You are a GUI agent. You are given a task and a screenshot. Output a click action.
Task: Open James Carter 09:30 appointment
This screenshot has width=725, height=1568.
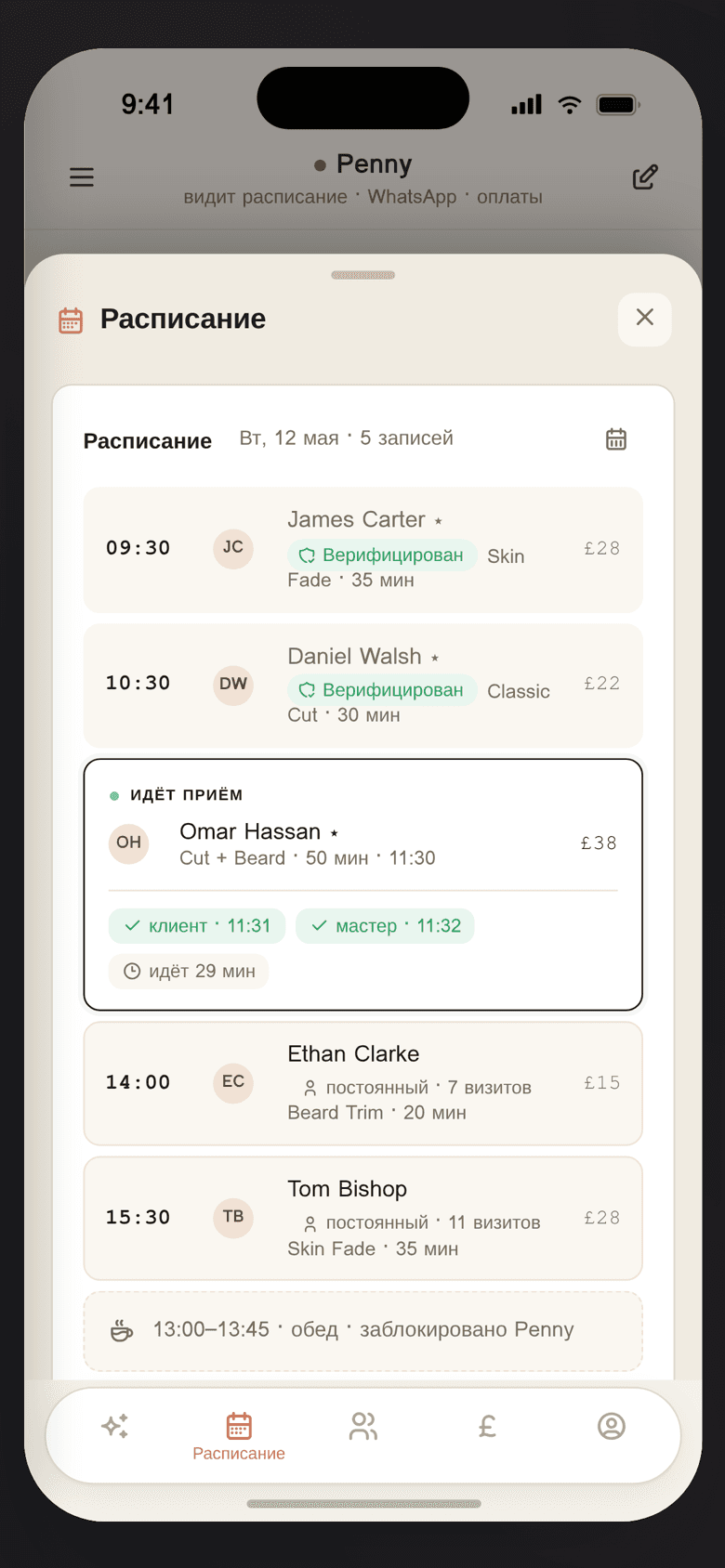[363, 549]
